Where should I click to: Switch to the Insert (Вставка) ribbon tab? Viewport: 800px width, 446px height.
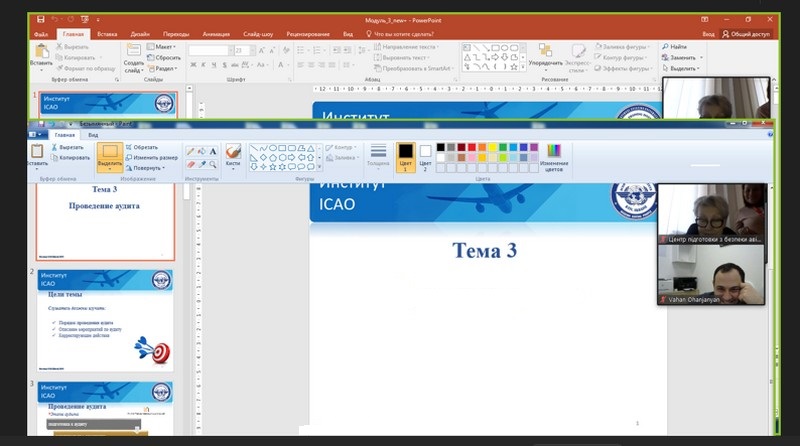pyautogui.click(x=107, y=33)
